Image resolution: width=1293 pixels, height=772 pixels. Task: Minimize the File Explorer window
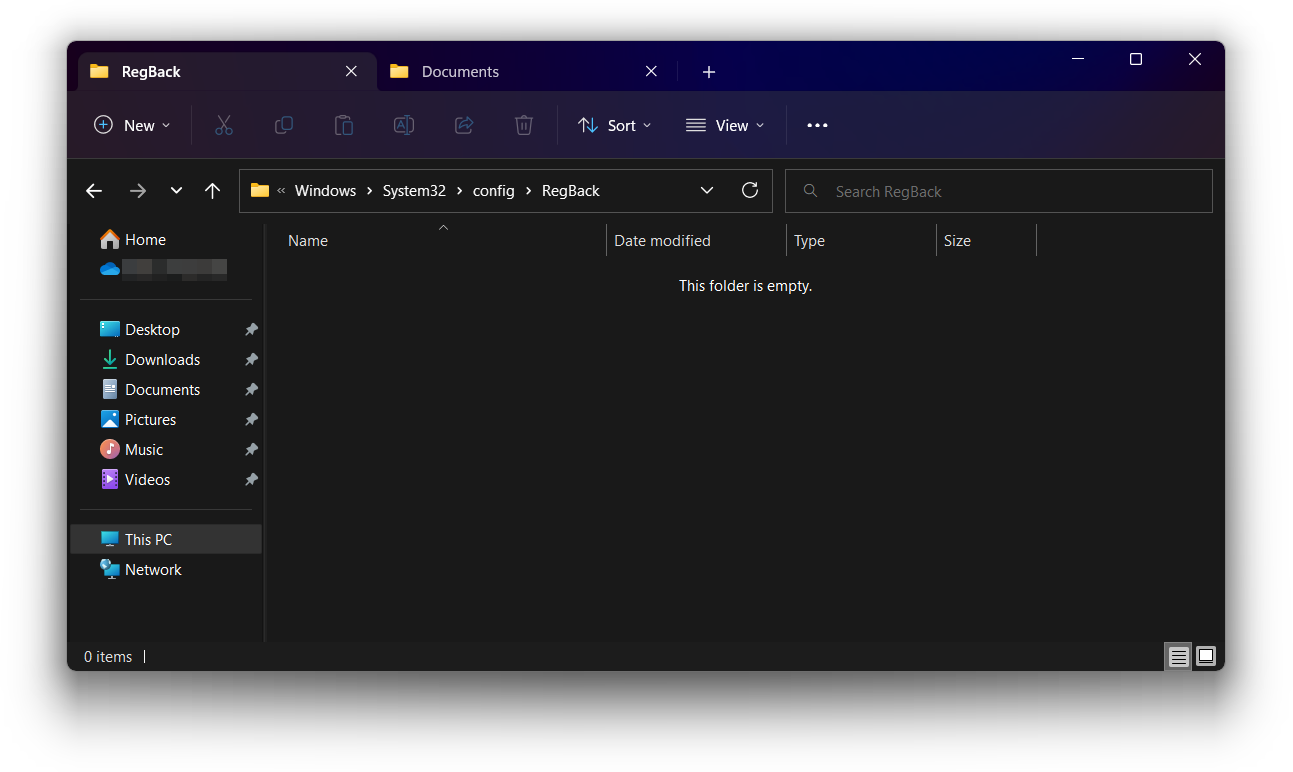[x=1078, y=59]
